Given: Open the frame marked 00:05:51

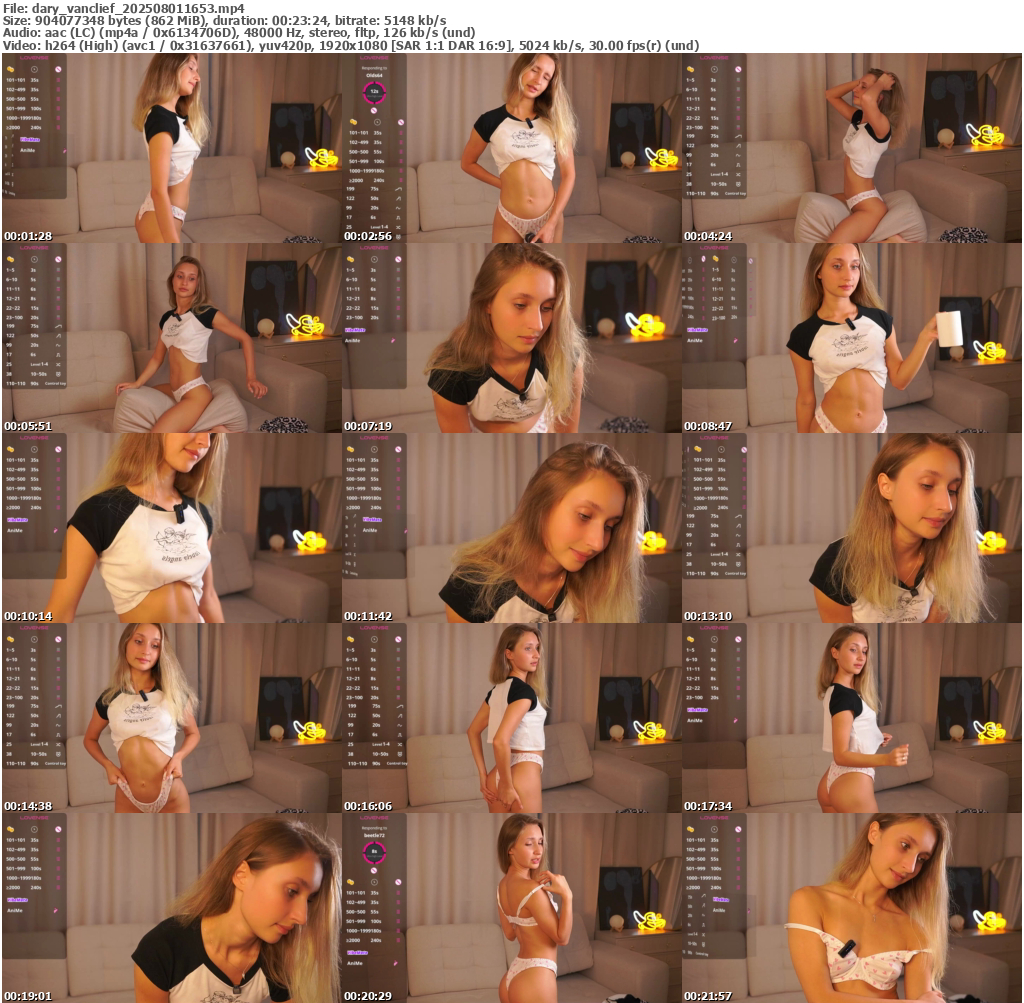Looking at the screenshot, I should (x=171, y=338).
